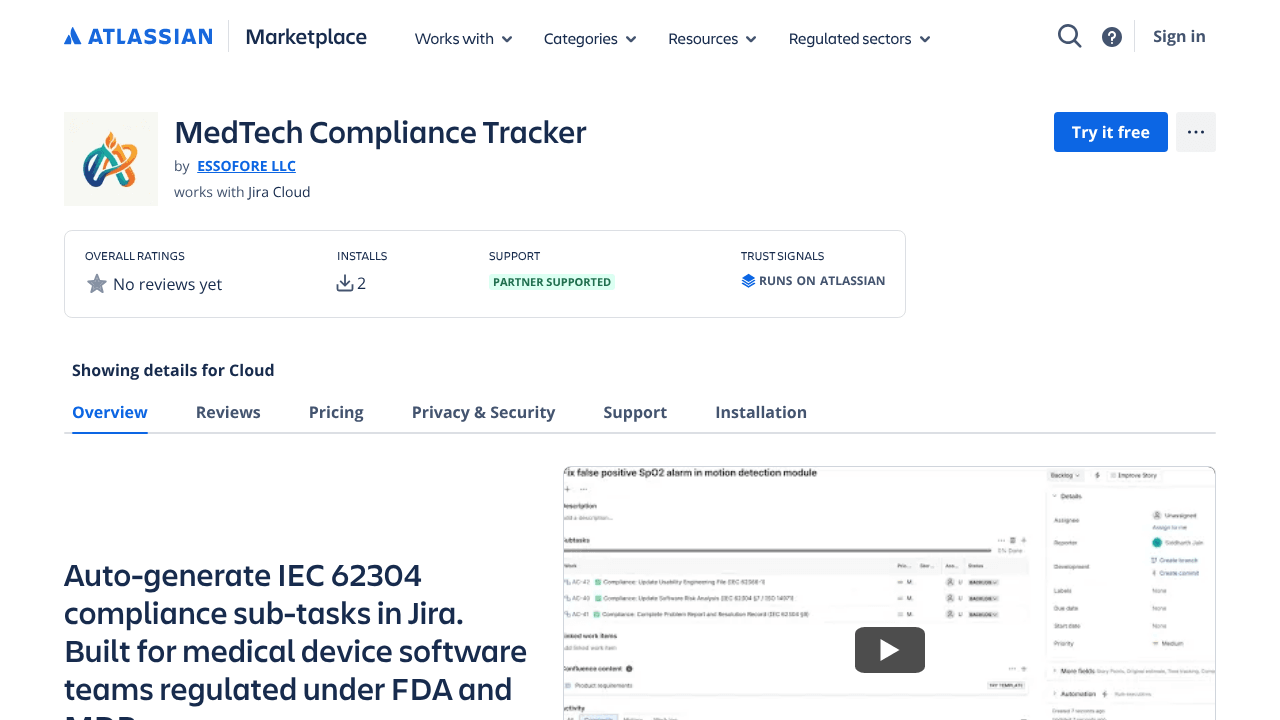Open the Support tab

click(x=635, y=412)
